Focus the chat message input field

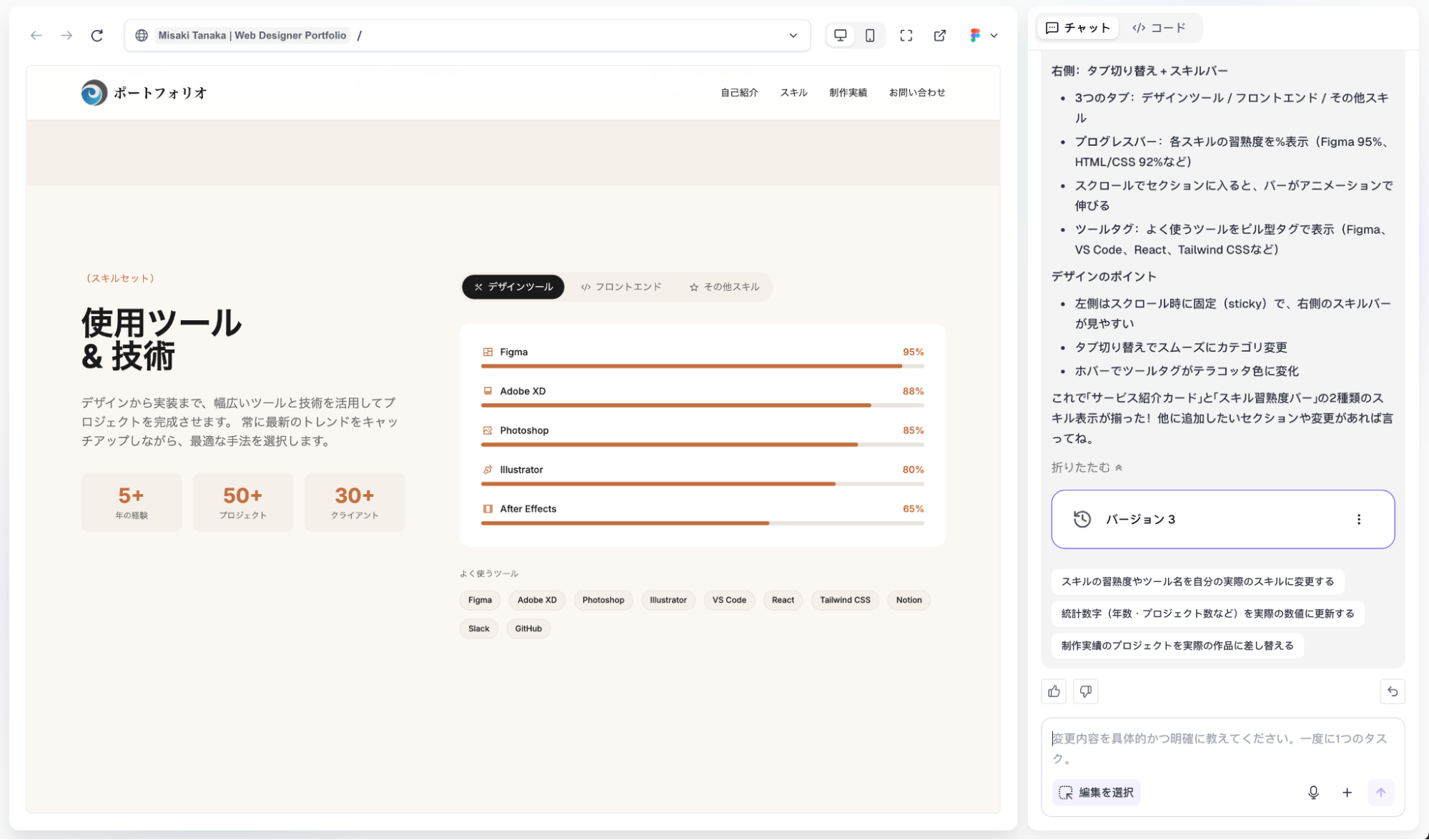tap(1222, 748)
